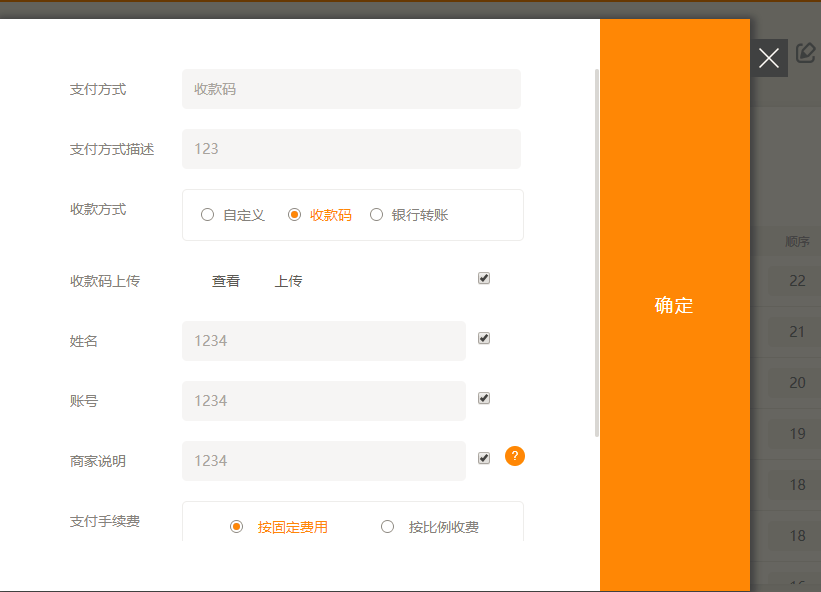Select the 收款码 radio option
Image resolution: width=821 pixels, height=592 pixels.
pyautogui.click(x=295, y=215)
